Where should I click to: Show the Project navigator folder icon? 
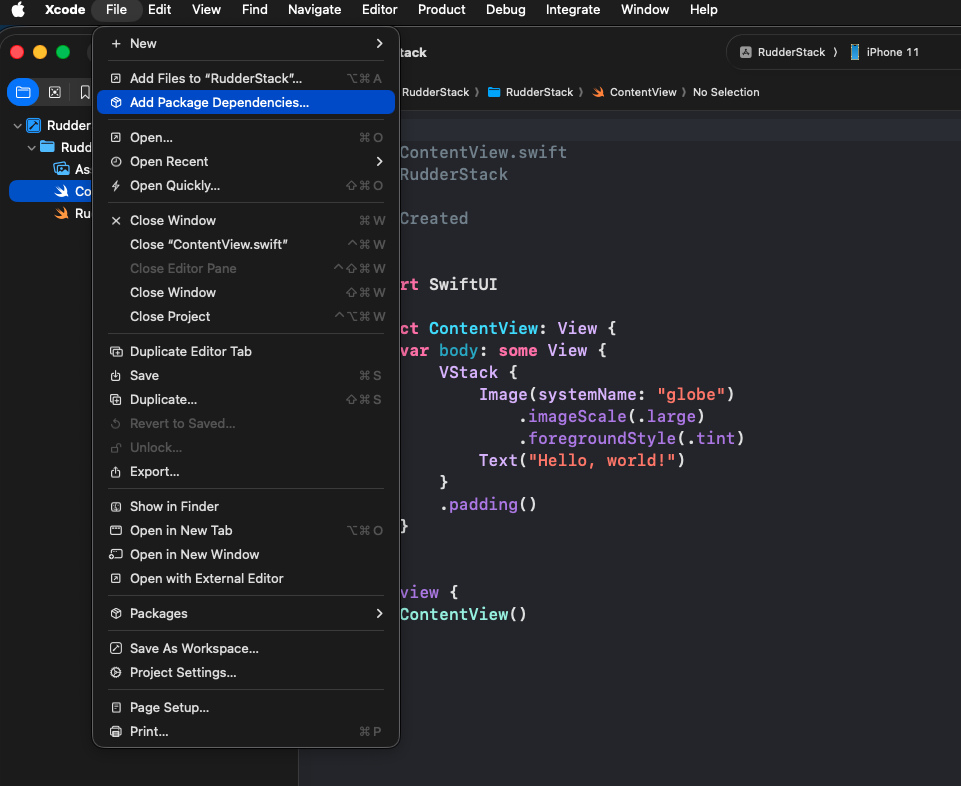23,92
